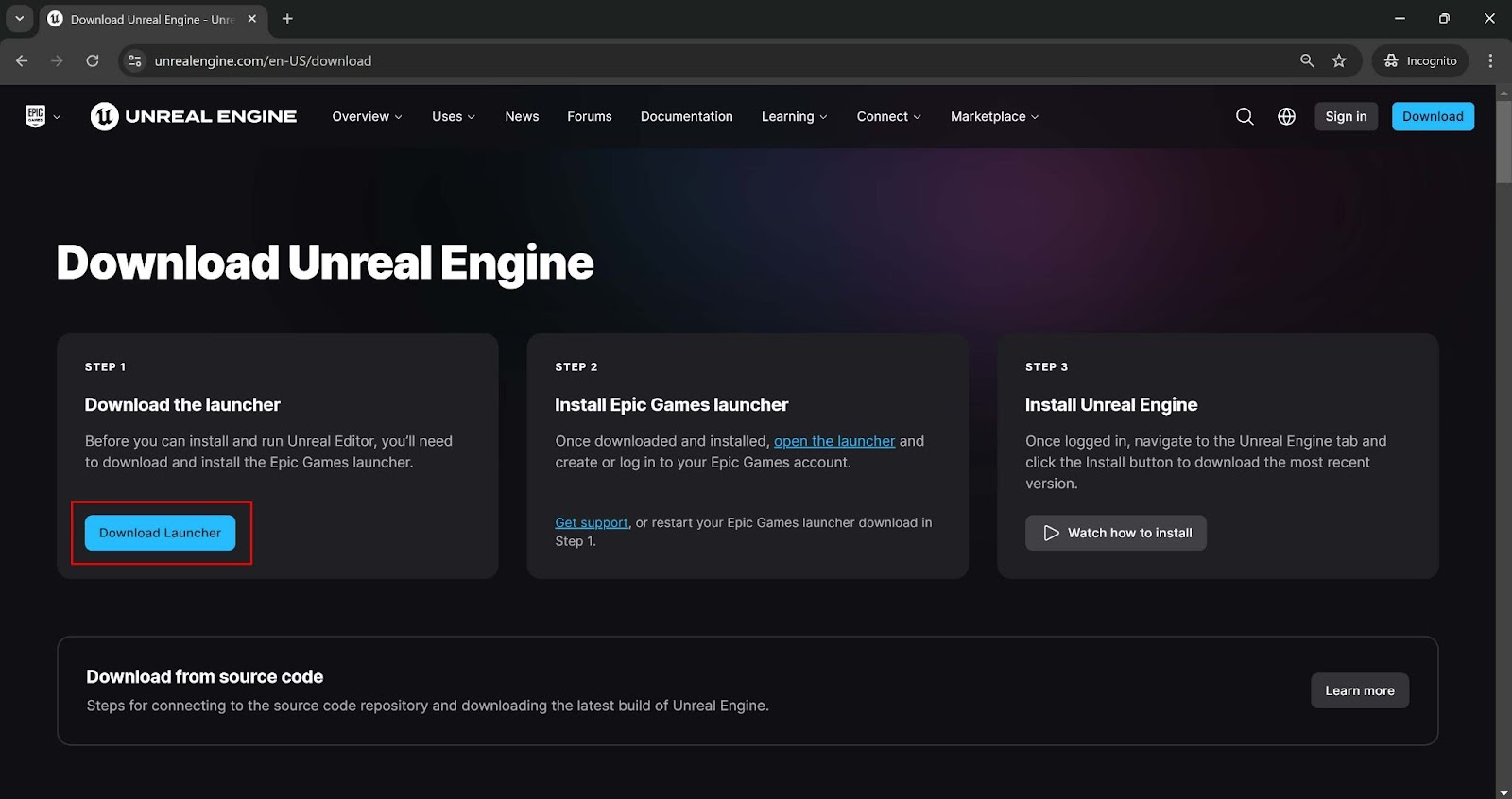This screenshot has width=1512, height=799.
Task: Click the Download from source code heading
Action: tap(205, 676)
